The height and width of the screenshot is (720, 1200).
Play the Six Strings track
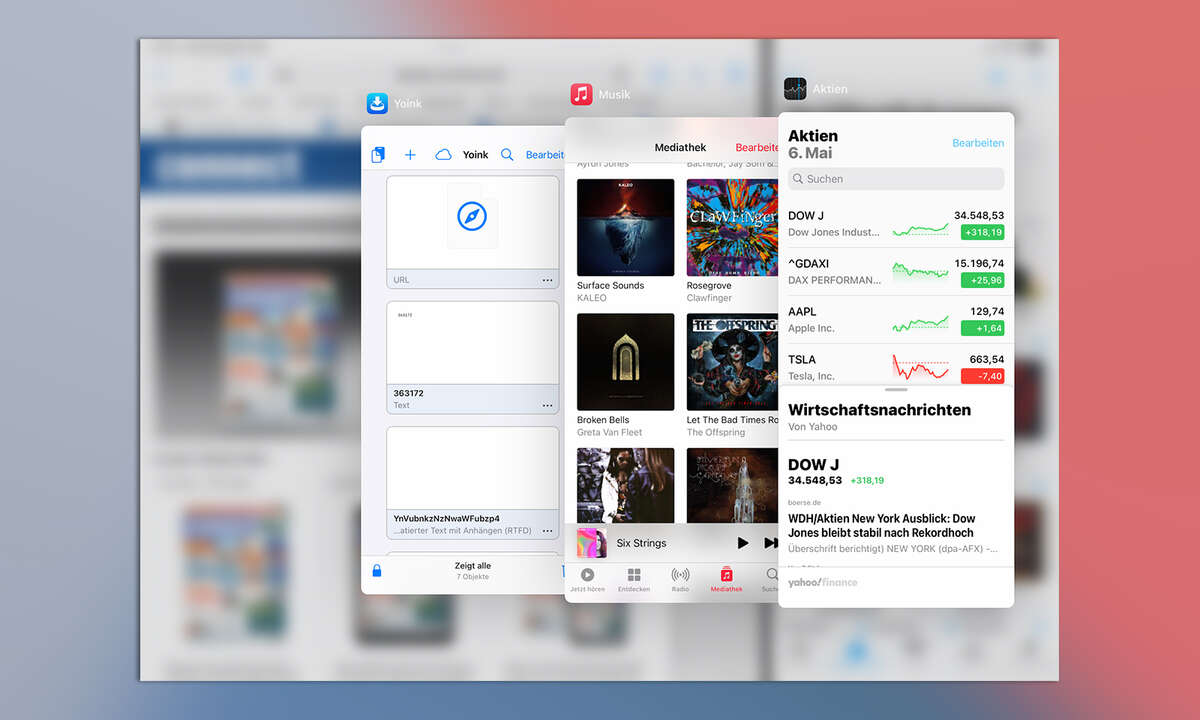click(x=742, y=543)
